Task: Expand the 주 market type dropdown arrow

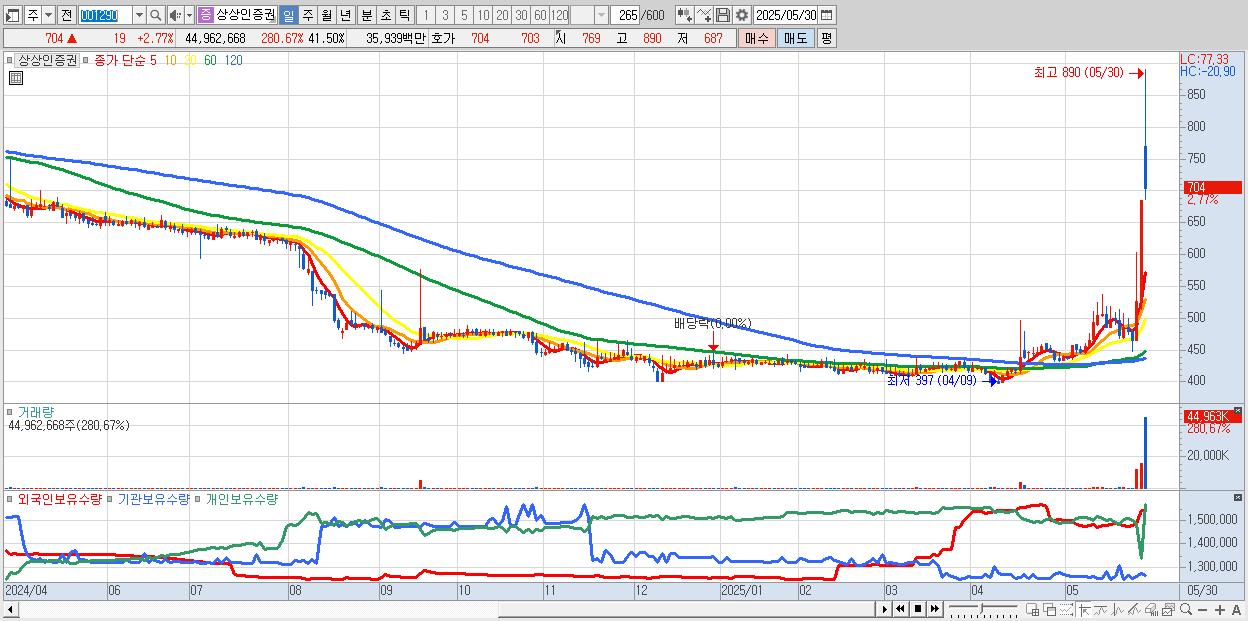Action: click(48, 15)
